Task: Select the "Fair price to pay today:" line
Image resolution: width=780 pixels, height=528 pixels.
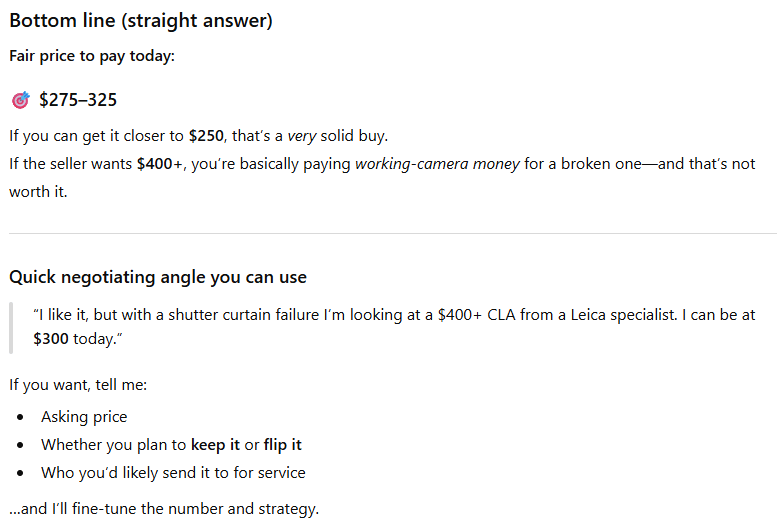Action: 92,56
